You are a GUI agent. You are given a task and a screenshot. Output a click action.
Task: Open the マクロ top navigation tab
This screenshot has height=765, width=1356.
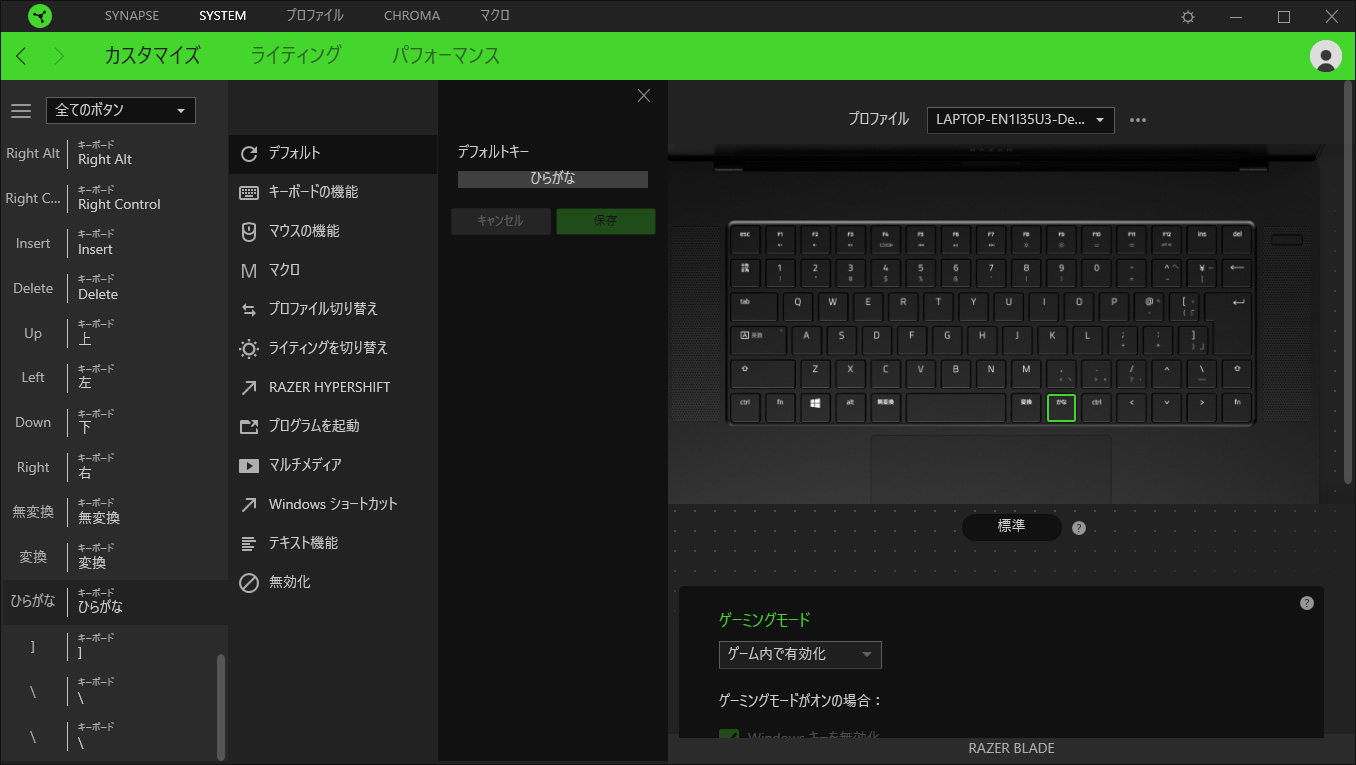click(494, 16)
